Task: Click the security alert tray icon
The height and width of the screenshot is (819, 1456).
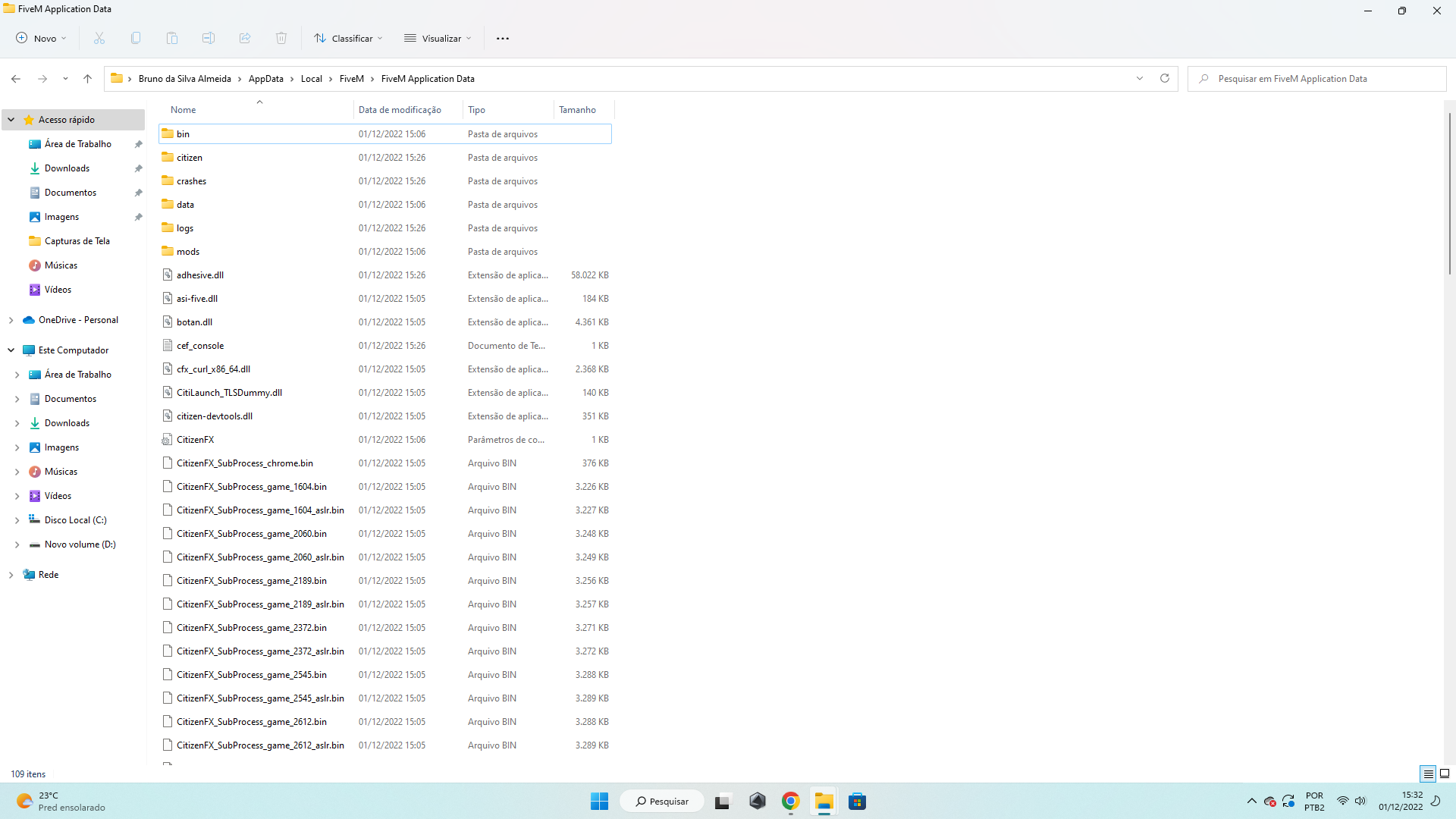Action: tap(1269, 801)
